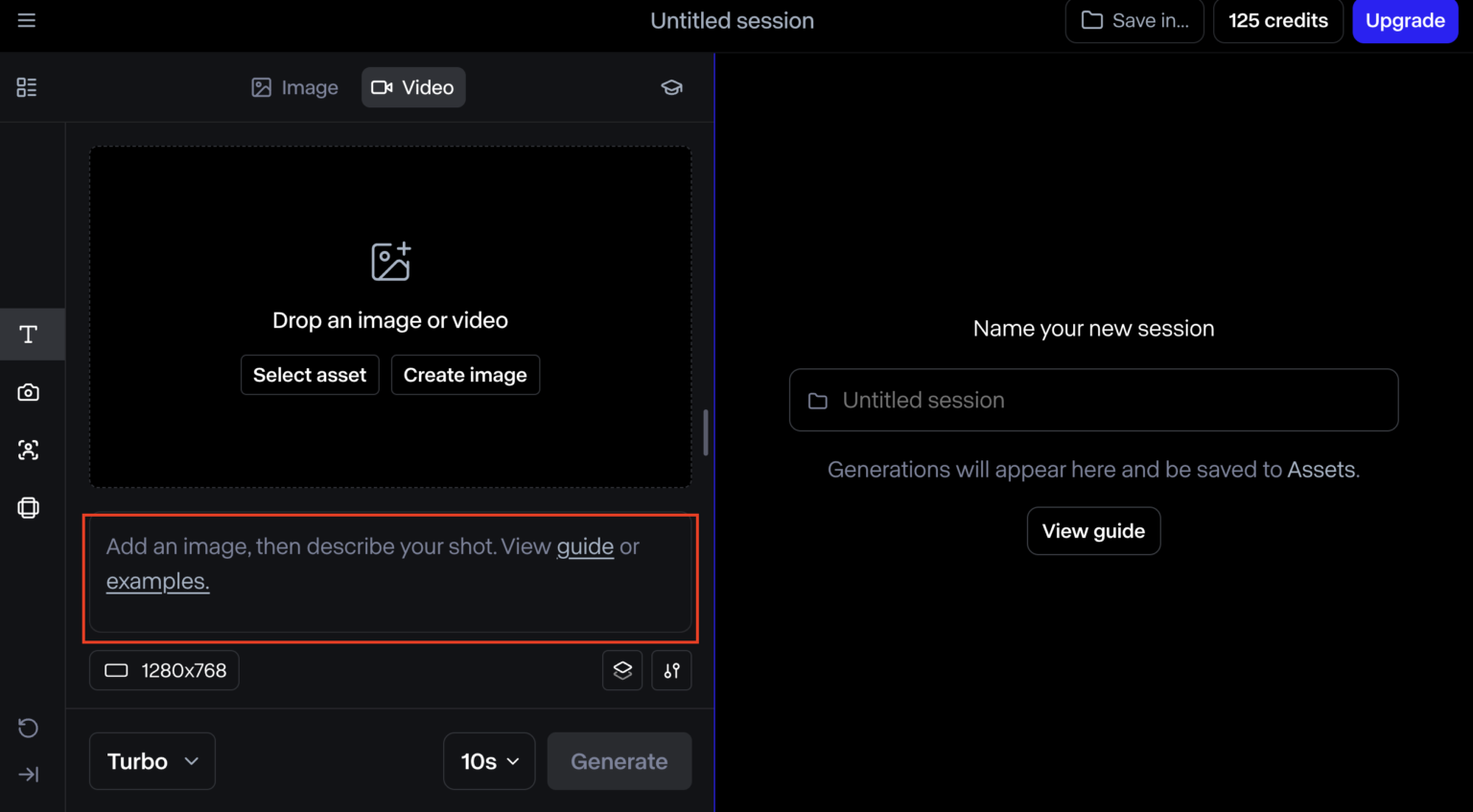Open the learning resources graduation cap icon
1473x812 pixels.
click(671, 87)
